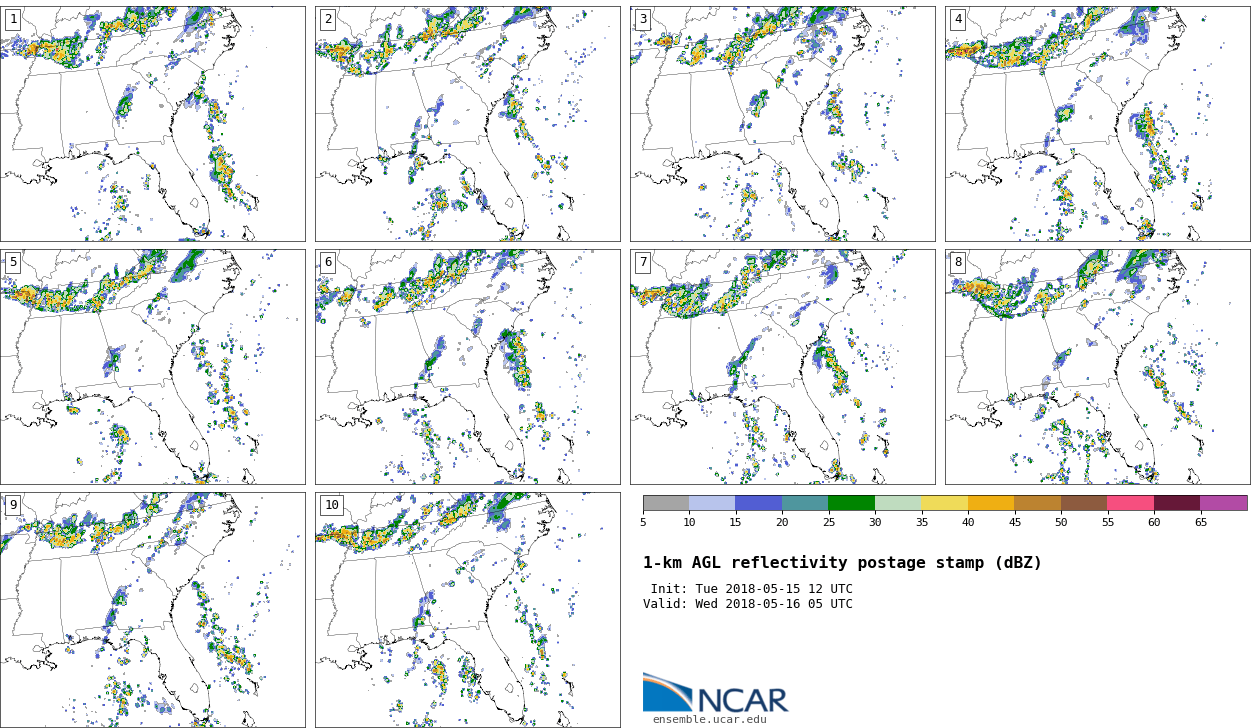This screenshot has width=1260, height=728.
Task: Click the colorbar tick label 15
Action: point(735,522)
